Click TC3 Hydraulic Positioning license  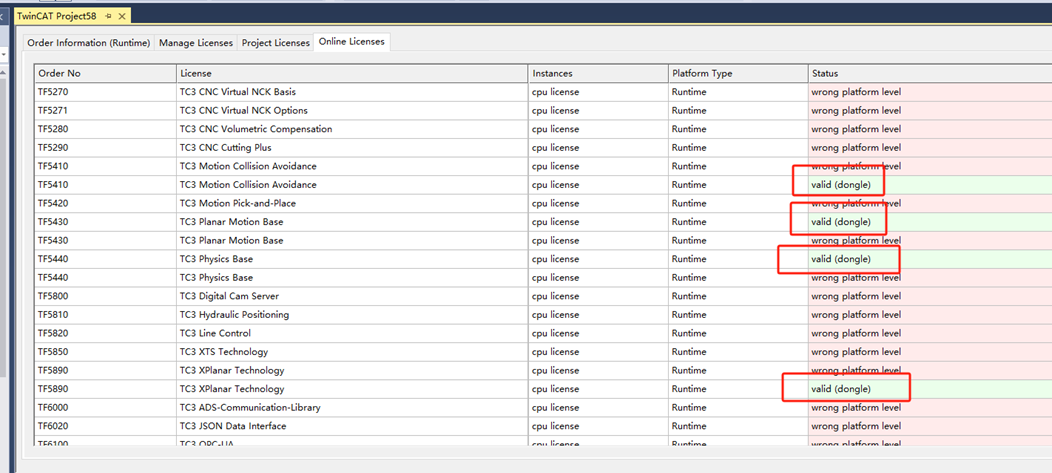(234, 315)
